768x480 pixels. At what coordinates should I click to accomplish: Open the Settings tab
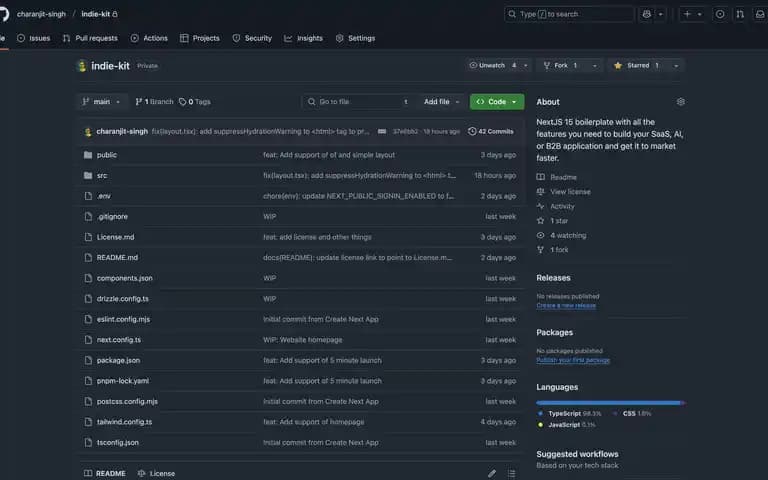point(356,38)
